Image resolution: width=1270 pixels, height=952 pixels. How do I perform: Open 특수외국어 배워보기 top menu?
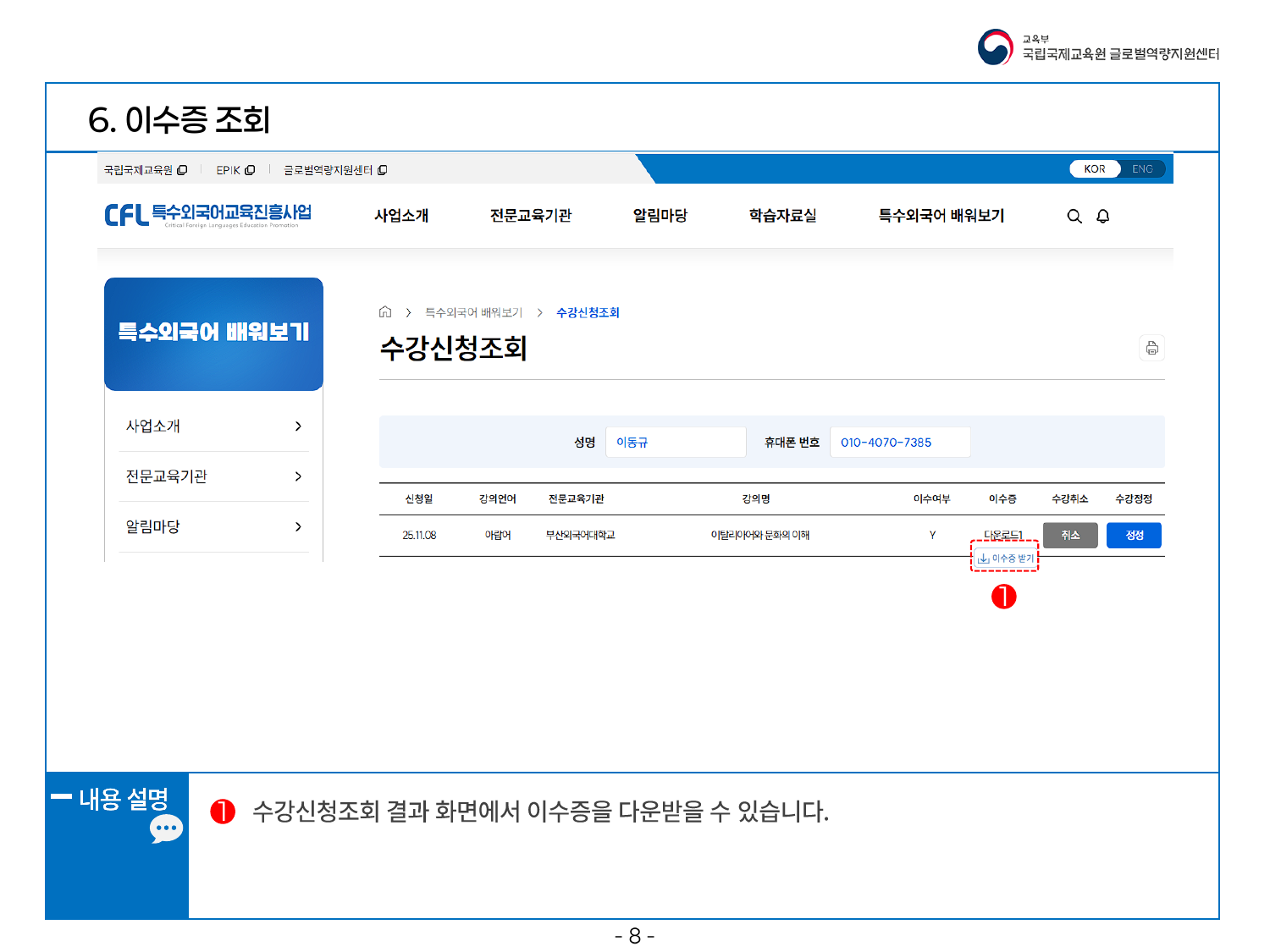click(x=941, y=216)
